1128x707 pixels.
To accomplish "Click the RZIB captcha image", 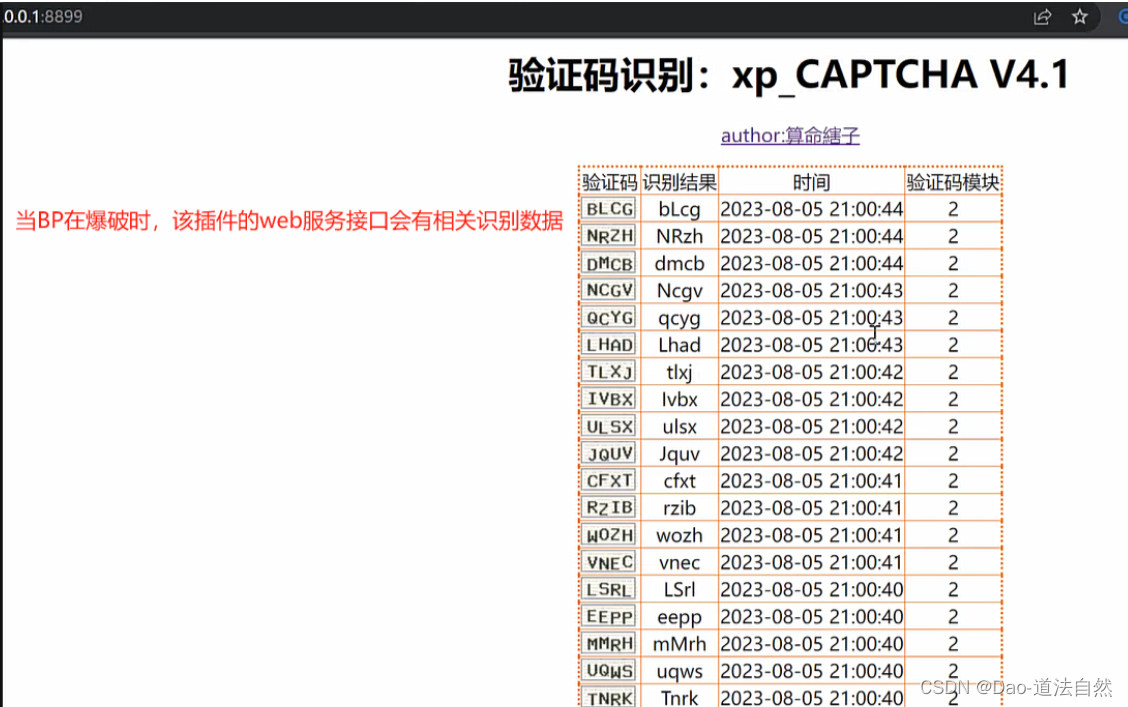I will 609,508.
